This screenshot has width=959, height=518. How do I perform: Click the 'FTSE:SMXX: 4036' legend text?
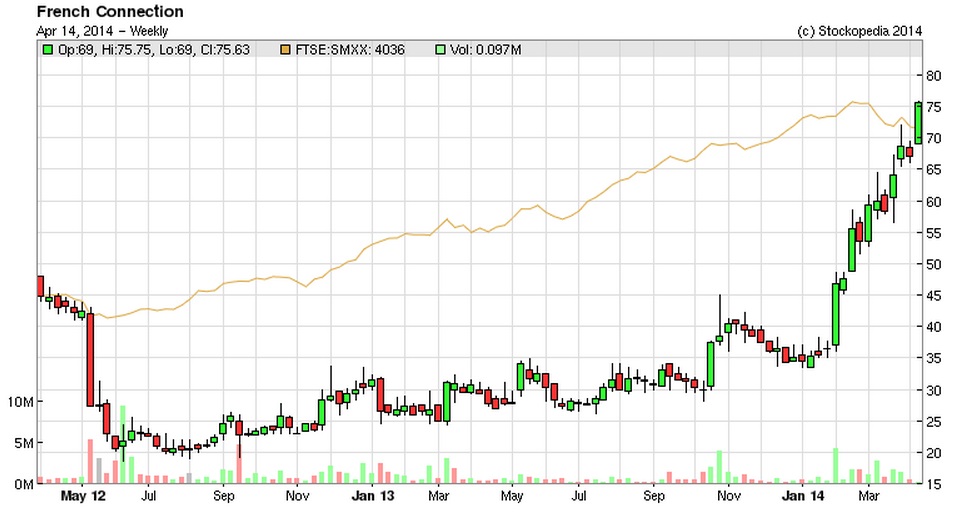coord(350,50)
